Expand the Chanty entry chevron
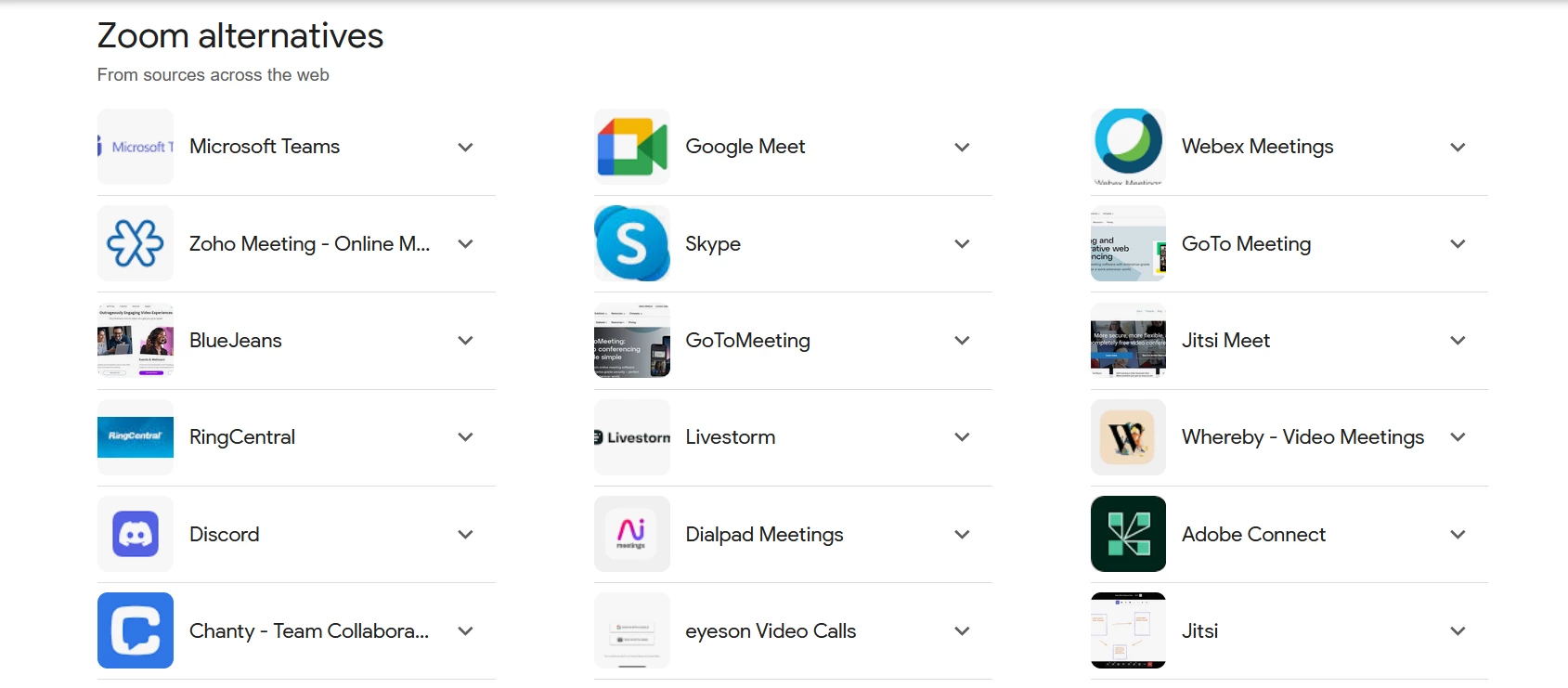This screenshot has width=1568, height=688. click(466, 631)
